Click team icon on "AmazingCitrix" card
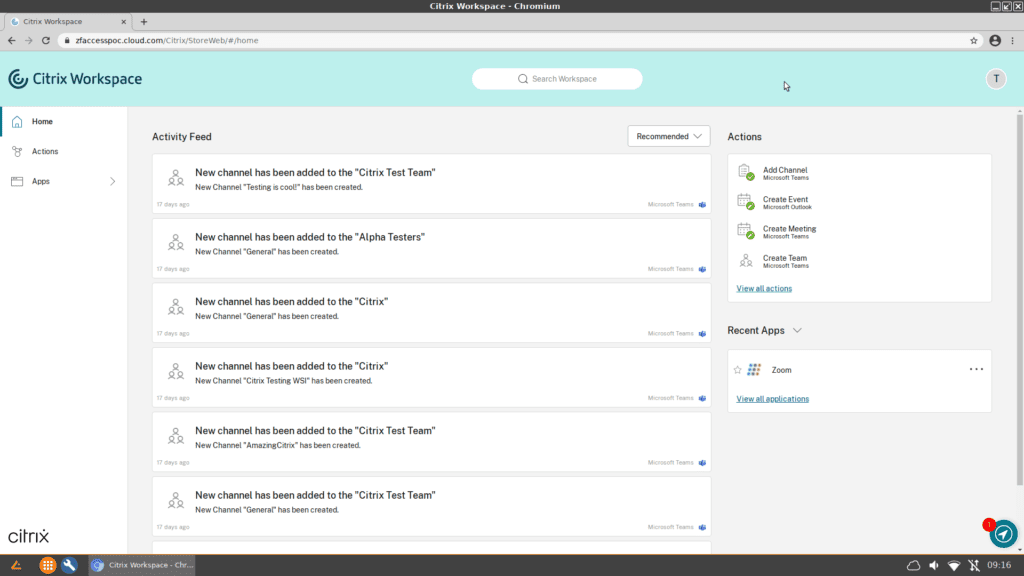 176,436
